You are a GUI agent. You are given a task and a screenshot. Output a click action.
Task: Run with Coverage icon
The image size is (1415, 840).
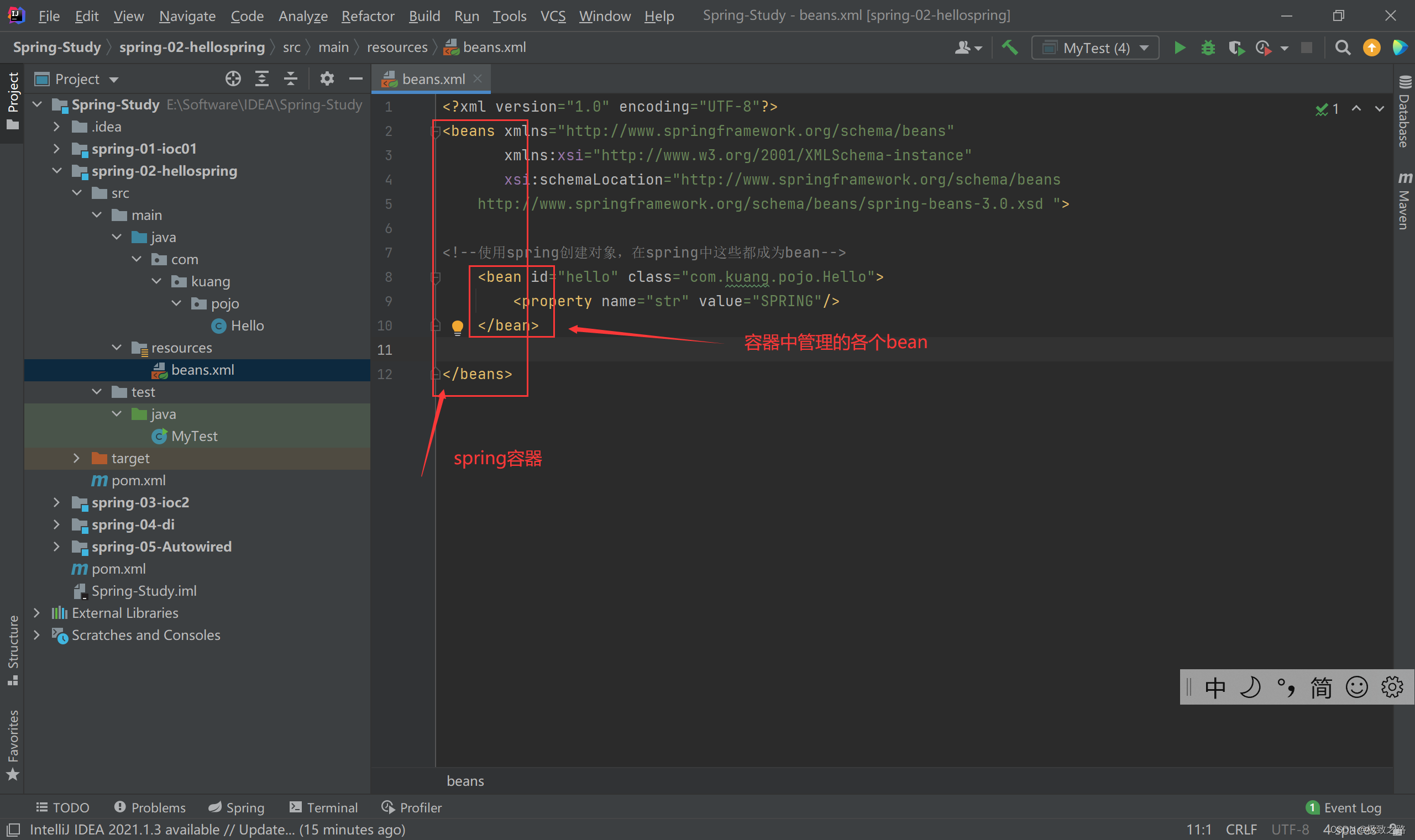point(1236,48)
